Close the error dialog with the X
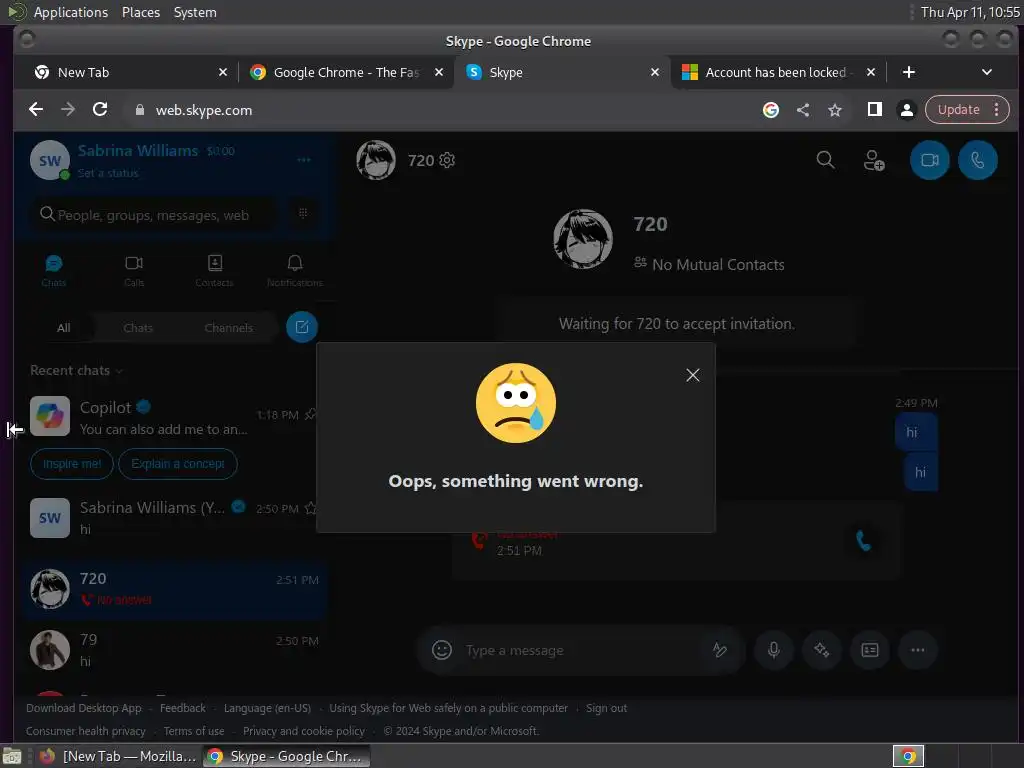The height and width of the screenshot is (768, 1024). coord(692,375)
